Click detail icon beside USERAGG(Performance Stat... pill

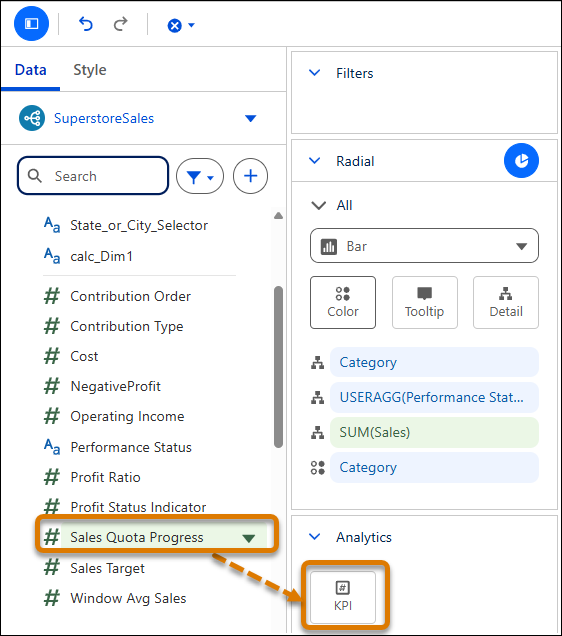[x=317, y=398]
